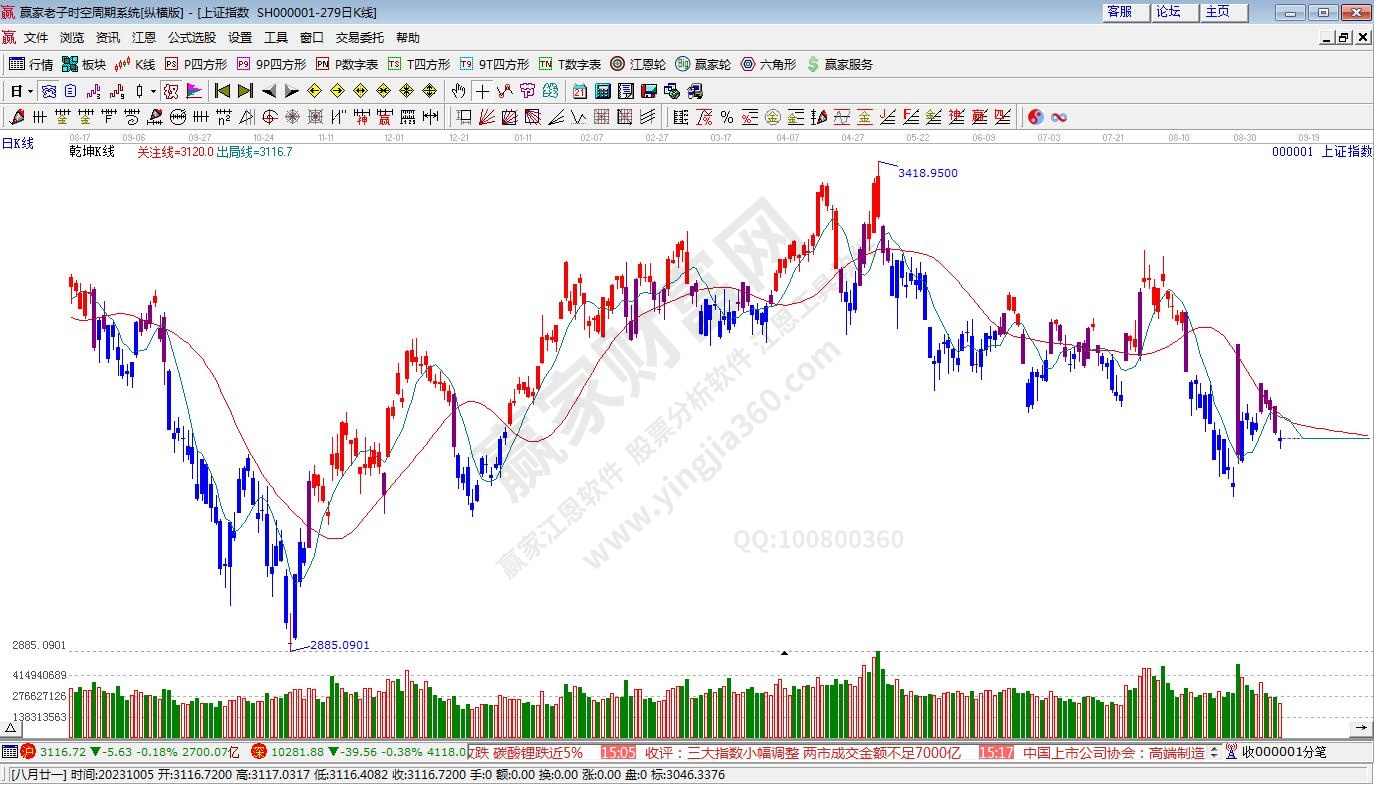The image size is (1374, 785).
Task: Click the yin-yang icon in toolbar
Action: 1035,117
